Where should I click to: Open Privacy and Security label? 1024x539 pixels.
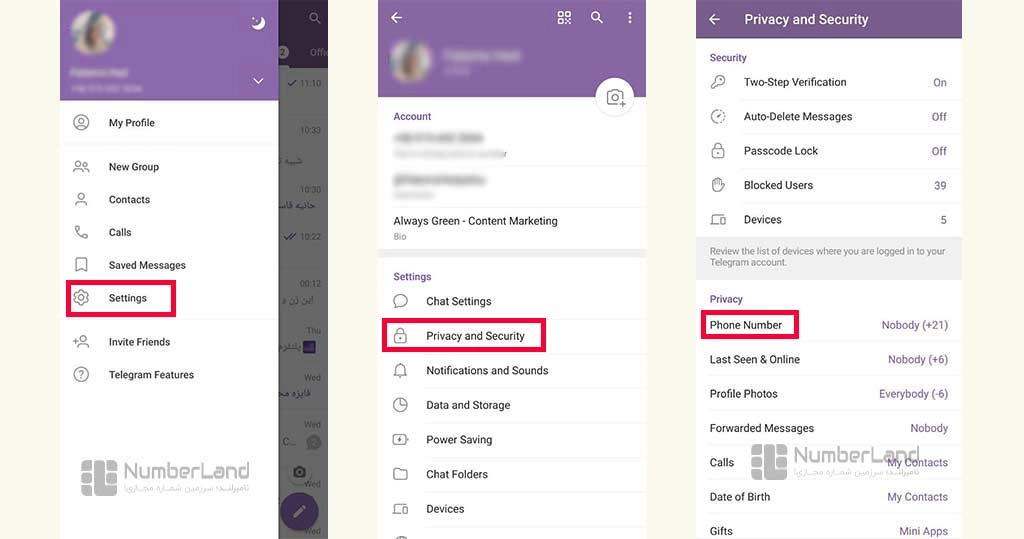point(475,336)
